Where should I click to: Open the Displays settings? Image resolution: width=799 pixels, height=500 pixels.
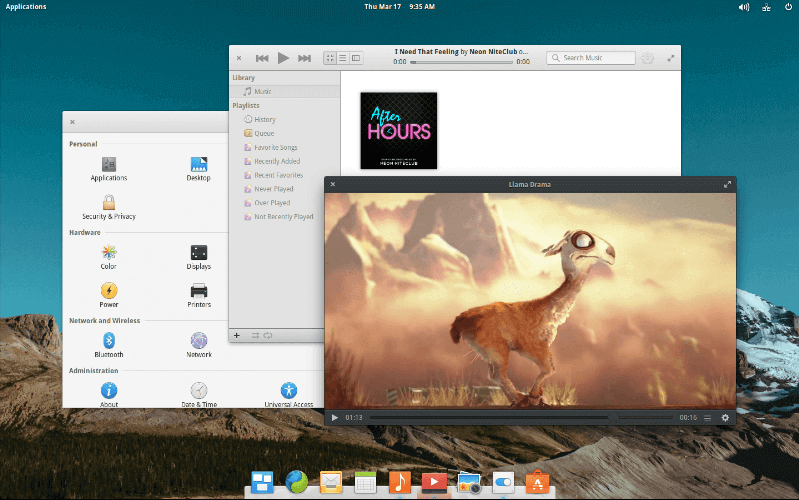(x=199, y=256)
